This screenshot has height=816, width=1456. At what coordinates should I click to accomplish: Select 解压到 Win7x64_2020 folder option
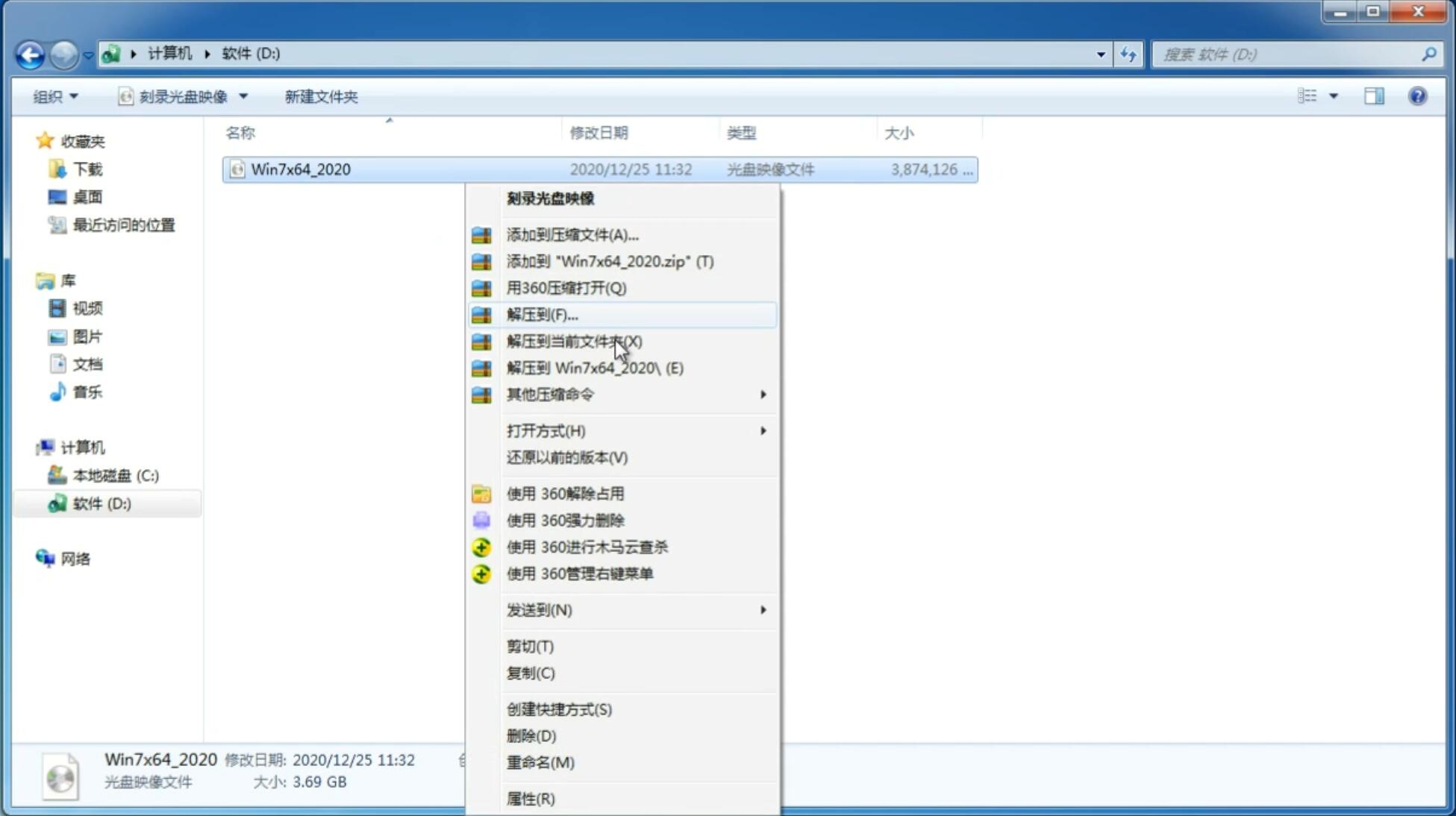[x=595, y=367]
